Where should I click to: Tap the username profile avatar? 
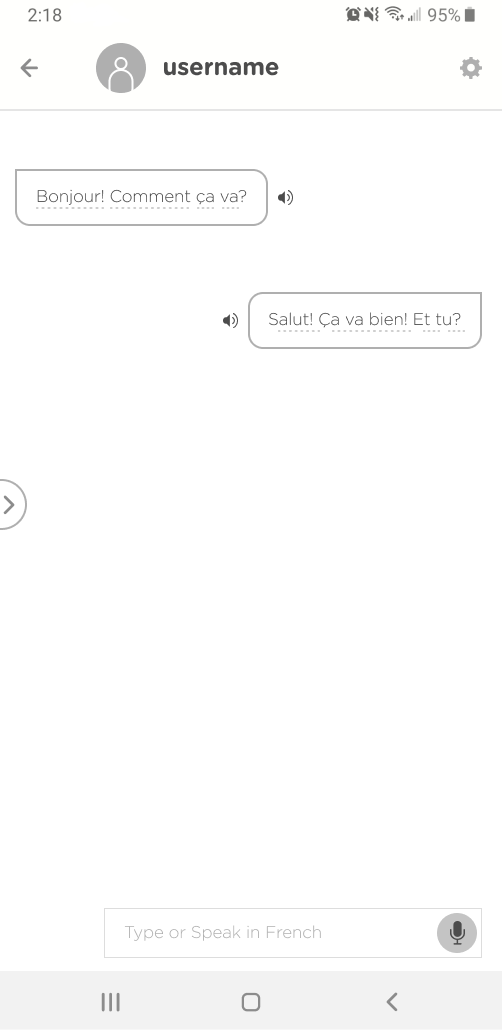click(x=121, y=68)
